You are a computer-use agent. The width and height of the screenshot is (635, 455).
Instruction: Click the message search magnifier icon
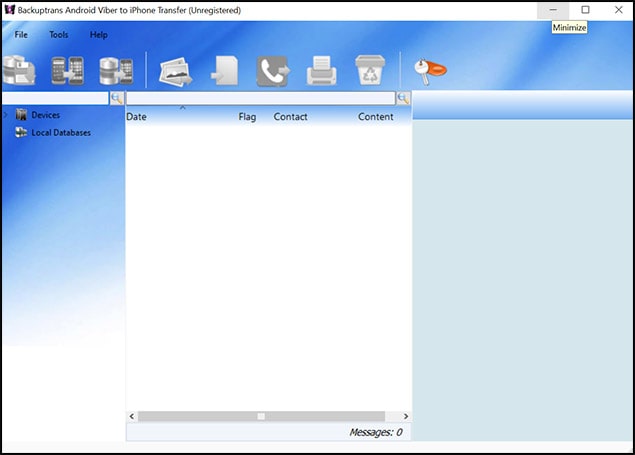(403, 99)
